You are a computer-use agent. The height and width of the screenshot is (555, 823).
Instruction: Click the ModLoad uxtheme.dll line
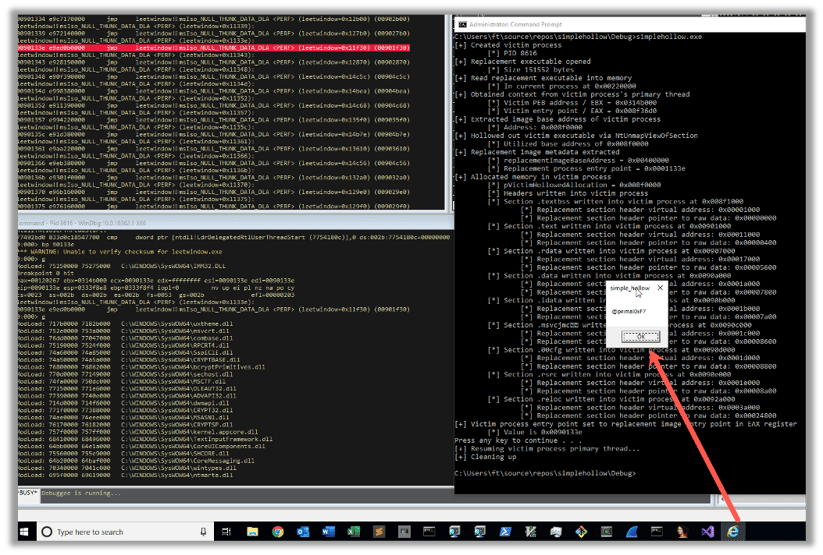(125, 324)
